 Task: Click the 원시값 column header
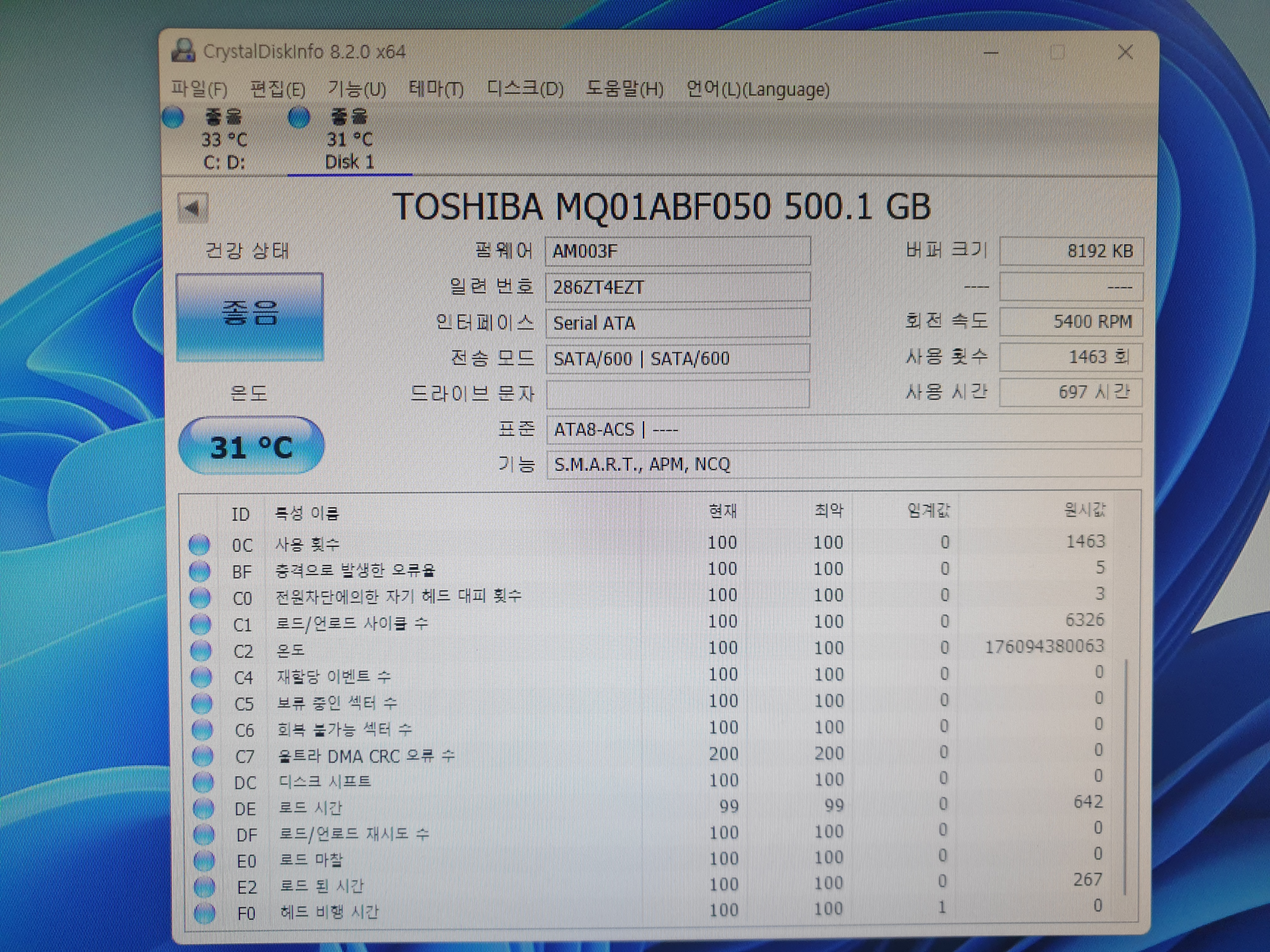coord(1084,509)
